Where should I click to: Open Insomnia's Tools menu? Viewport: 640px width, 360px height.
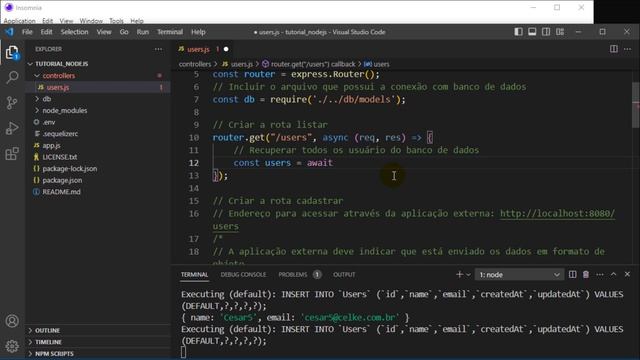(116, 20)
